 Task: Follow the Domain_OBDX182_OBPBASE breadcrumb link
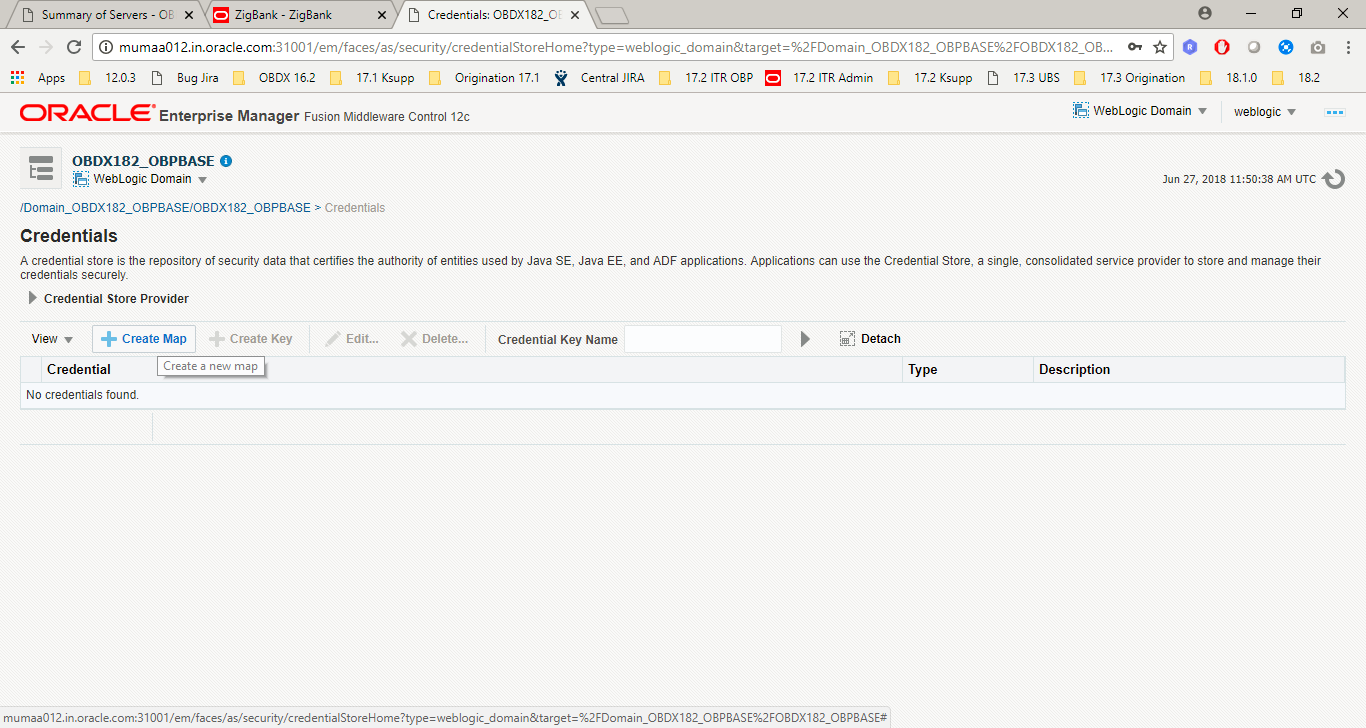(x=165, y=208)
